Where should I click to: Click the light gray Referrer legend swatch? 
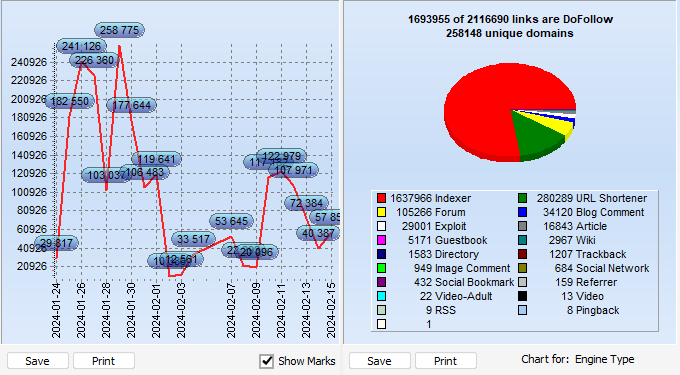pos(523,282)
